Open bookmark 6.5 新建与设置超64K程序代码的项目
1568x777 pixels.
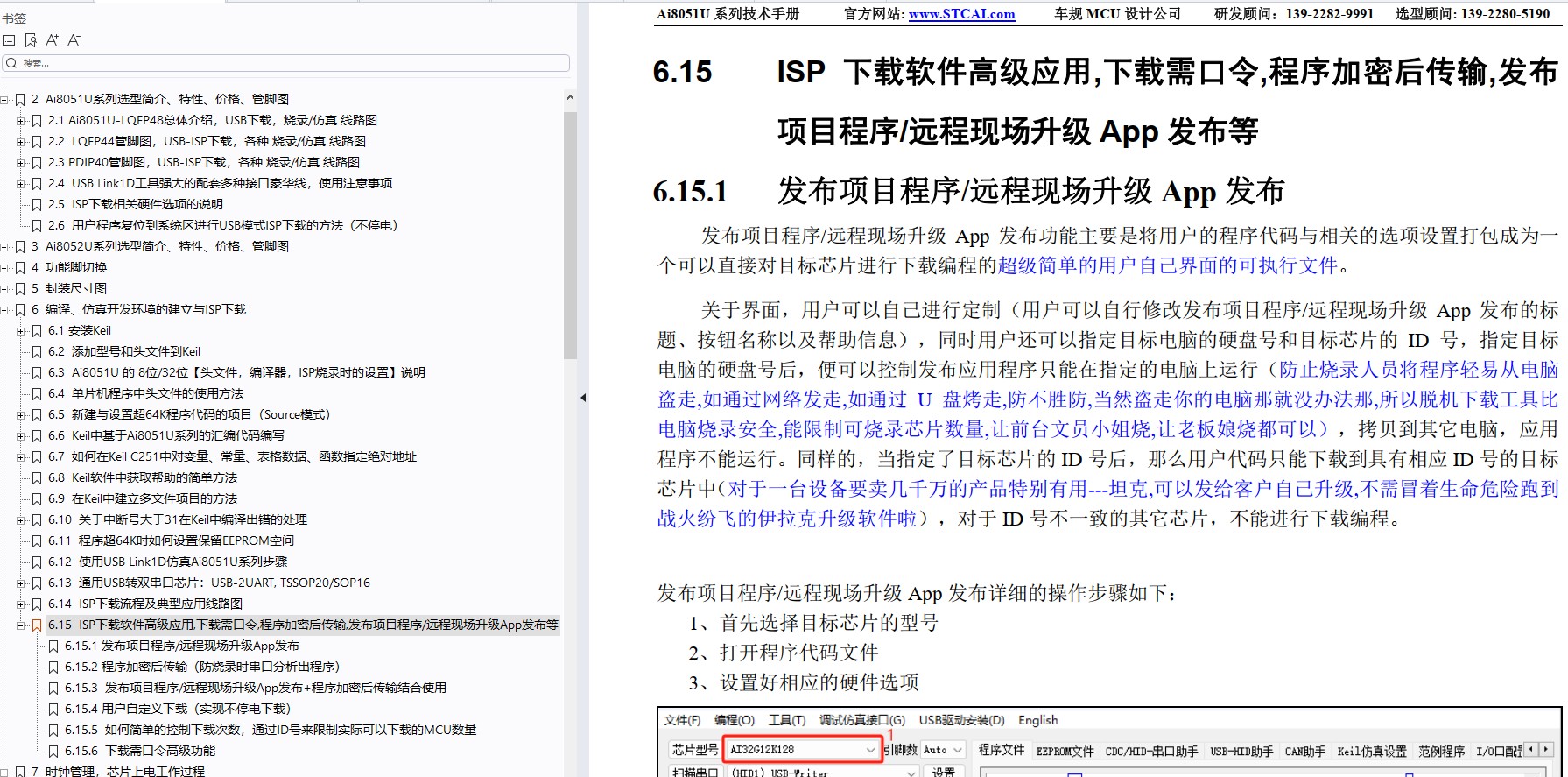click(x=189, y=414)
